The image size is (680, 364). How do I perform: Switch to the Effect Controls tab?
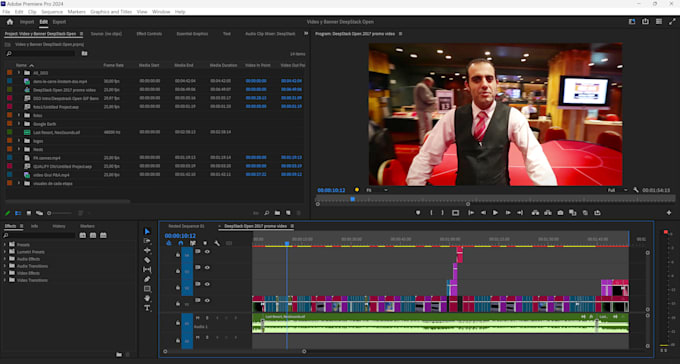(x=149, y=33)
